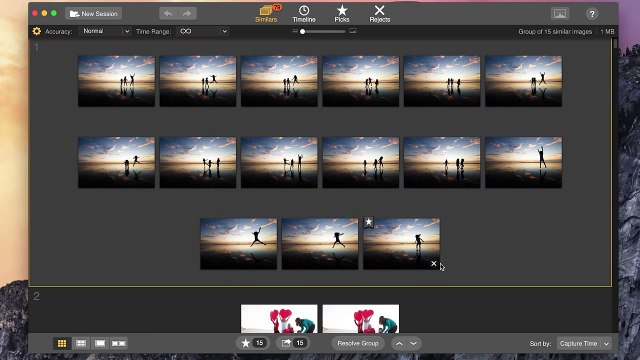Reject the last thumbnail with X mark
The width and height of the screenshot is (640, 360).
[433, 264]
